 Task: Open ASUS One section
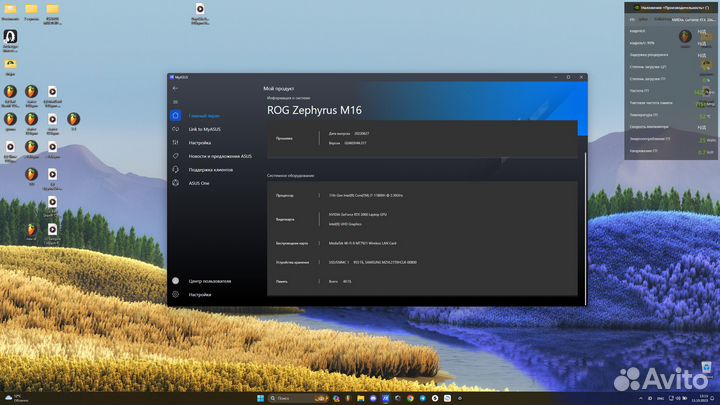[x=199, y=183]
